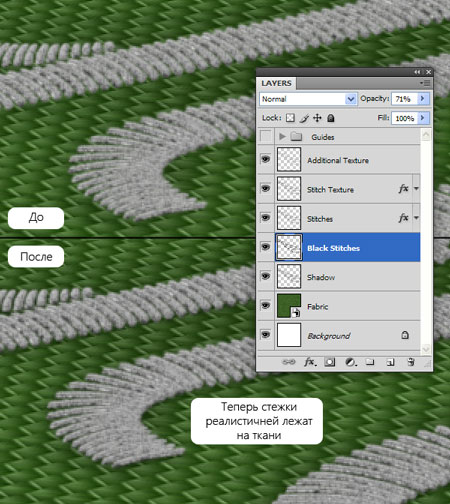450x504 pixels.
Task: Create new group folder icon
Action: click(x=370, y=362)
